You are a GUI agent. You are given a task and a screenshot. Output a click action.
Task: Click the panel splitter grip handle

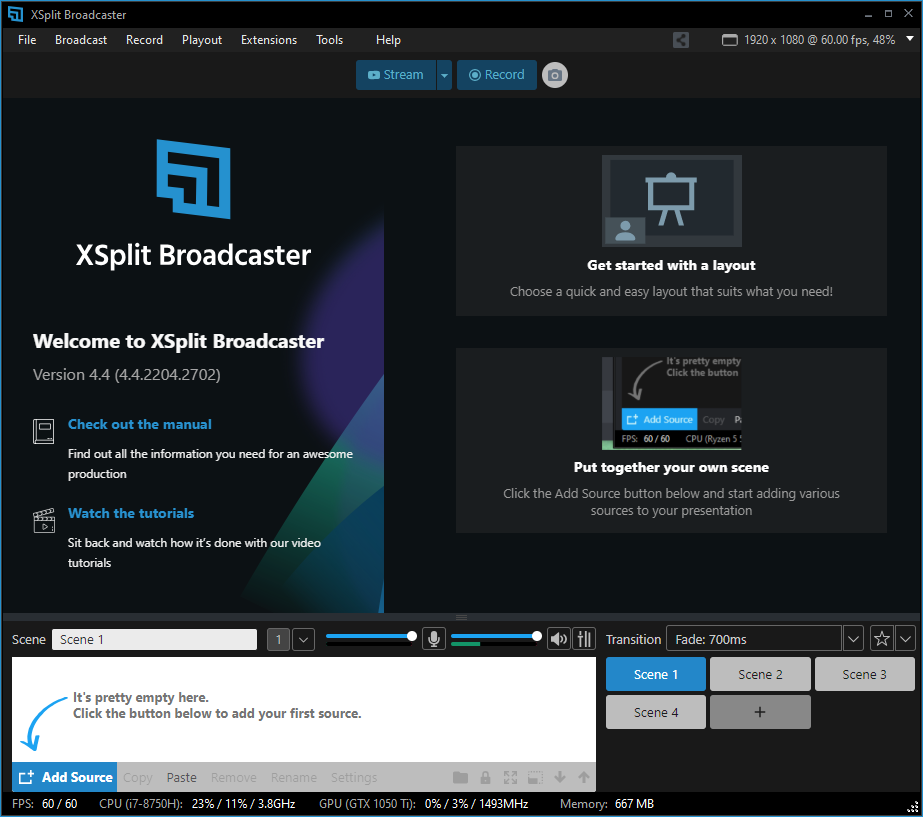pos(462,617)
